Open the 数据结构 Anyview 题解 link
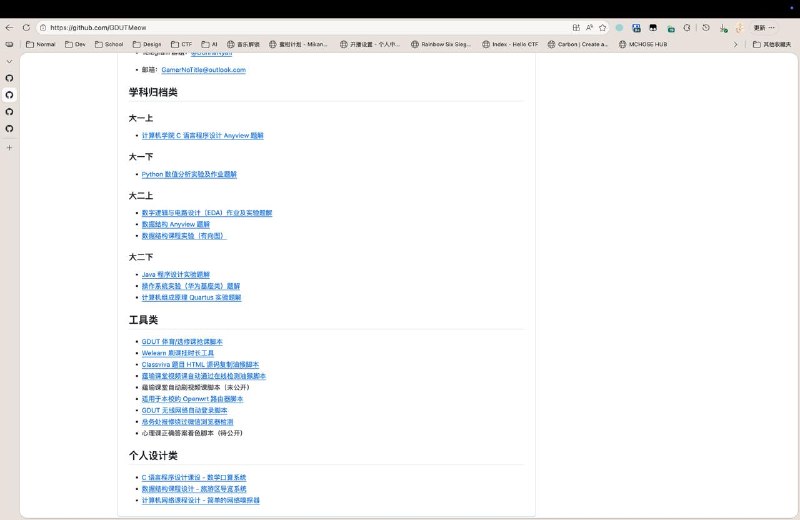 (176, 225)
